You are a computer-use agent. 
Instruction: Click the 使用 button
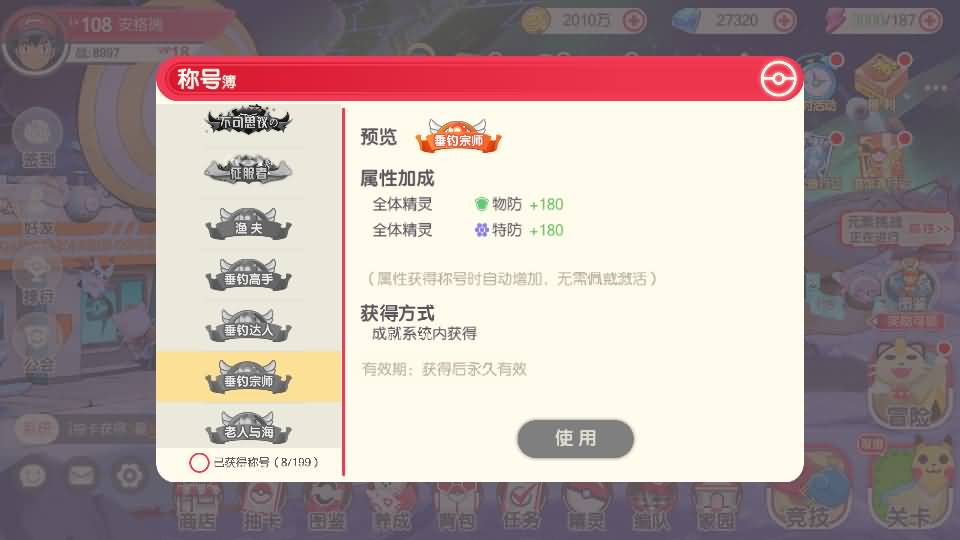[x=575, y=438]
